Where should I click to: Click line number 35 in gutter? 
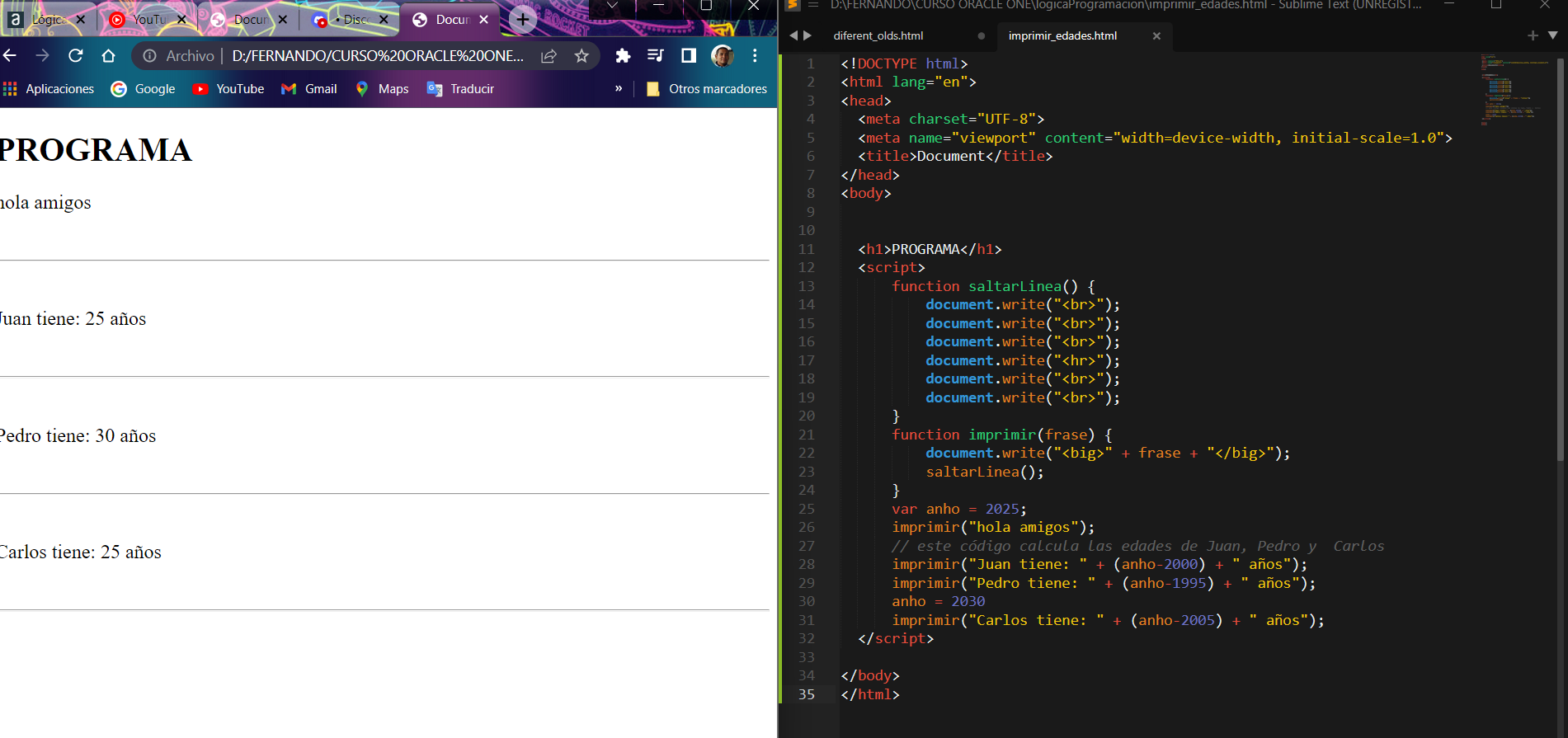(806, 694)
